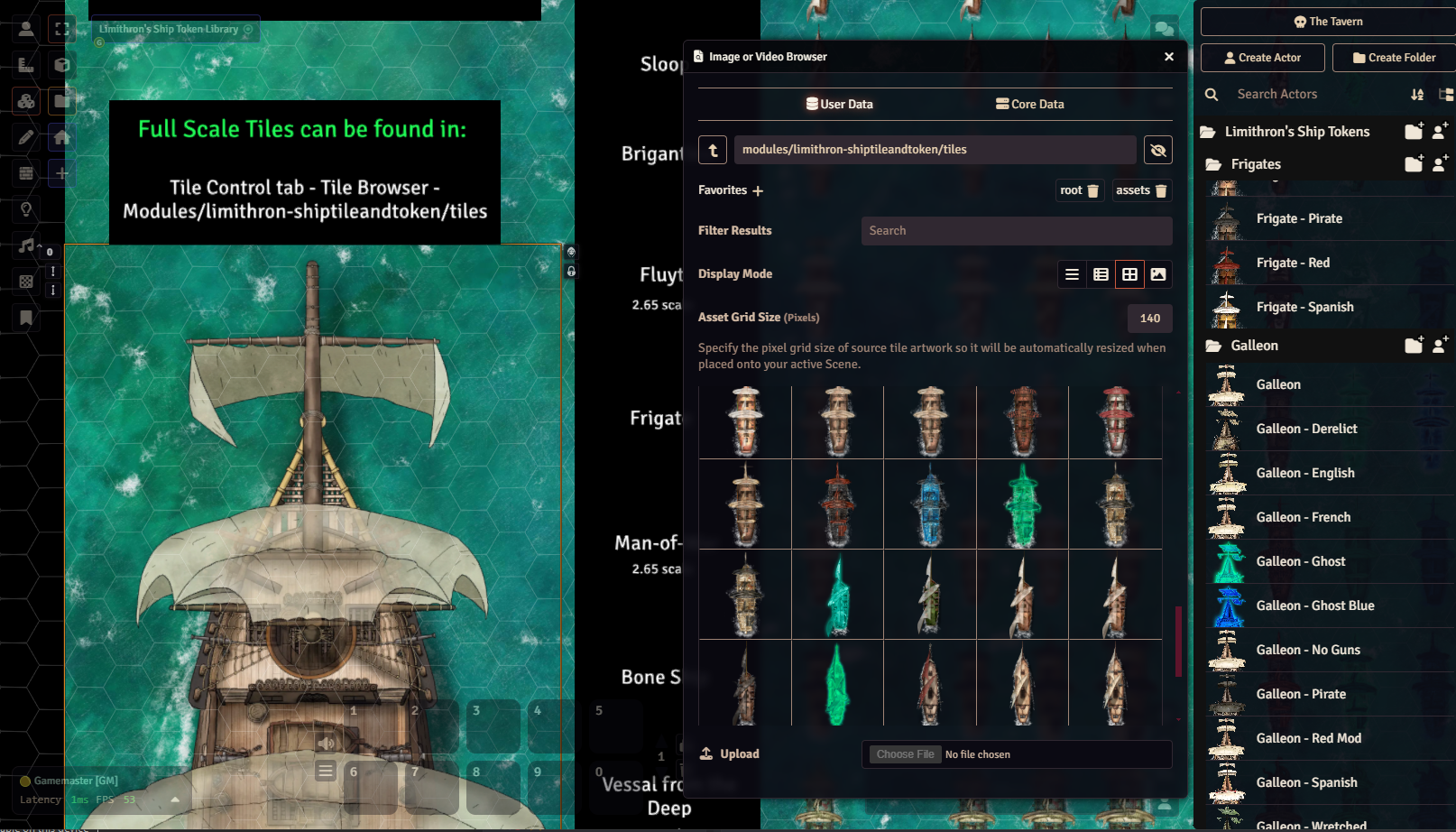Viewport: 1456px width, 832px height.
Task: Select the Drawing pencil tool
Action: click(x=26, y=137)
